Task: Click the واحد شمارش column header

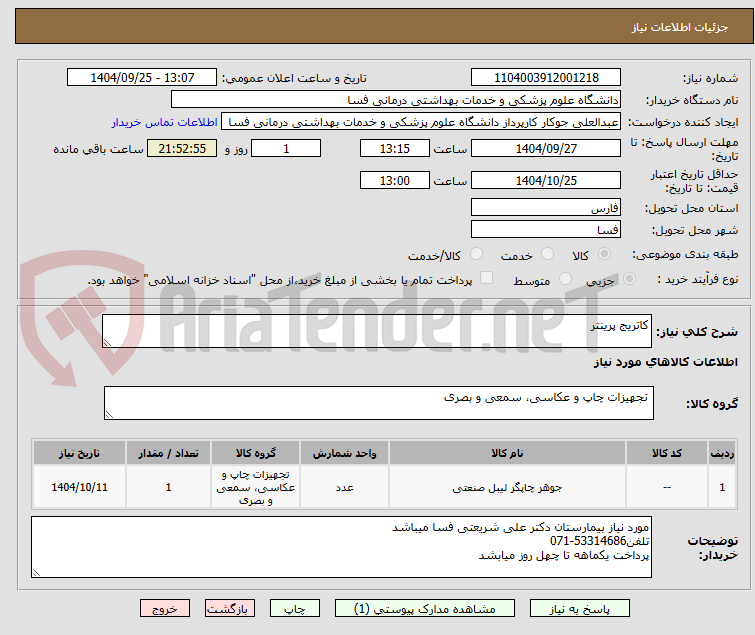Action: click(x=345, y=453)
